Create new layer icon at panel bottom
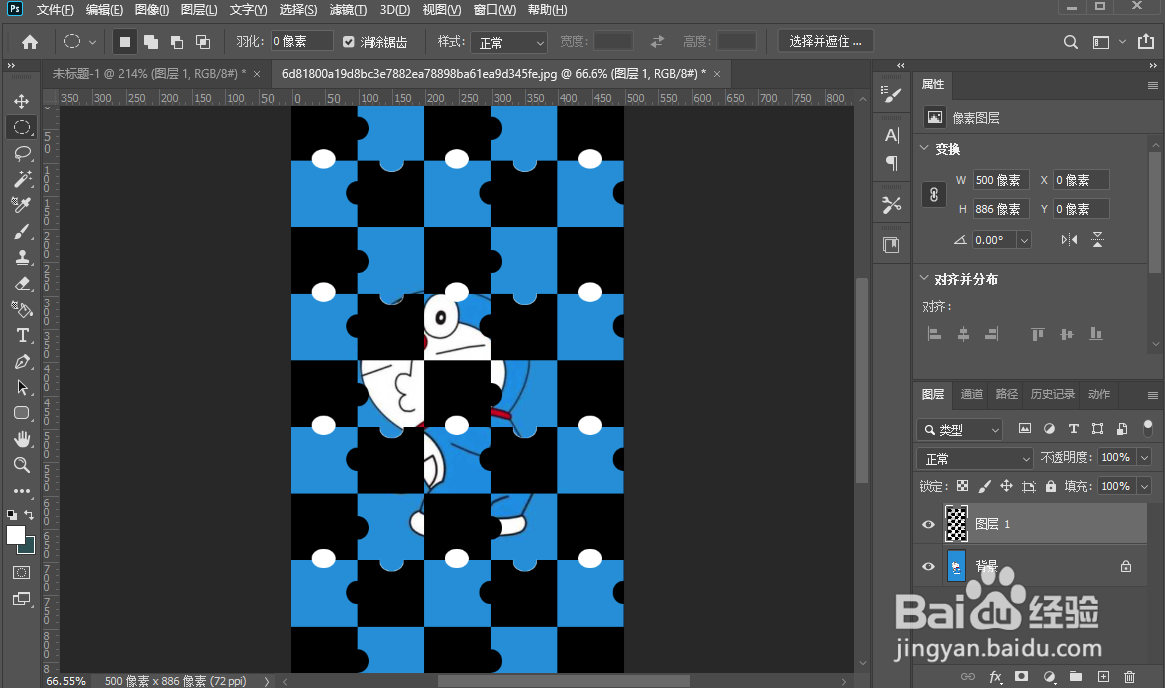Screen dimensions: 1165x688 (x=1103, y=677)
